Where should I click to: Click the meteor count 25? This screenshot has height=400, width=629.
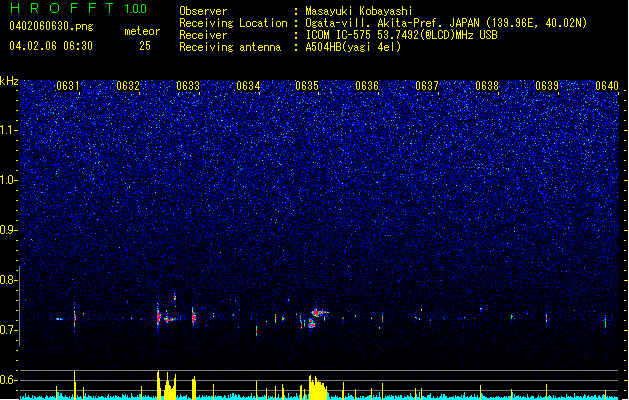coord(145,46)
